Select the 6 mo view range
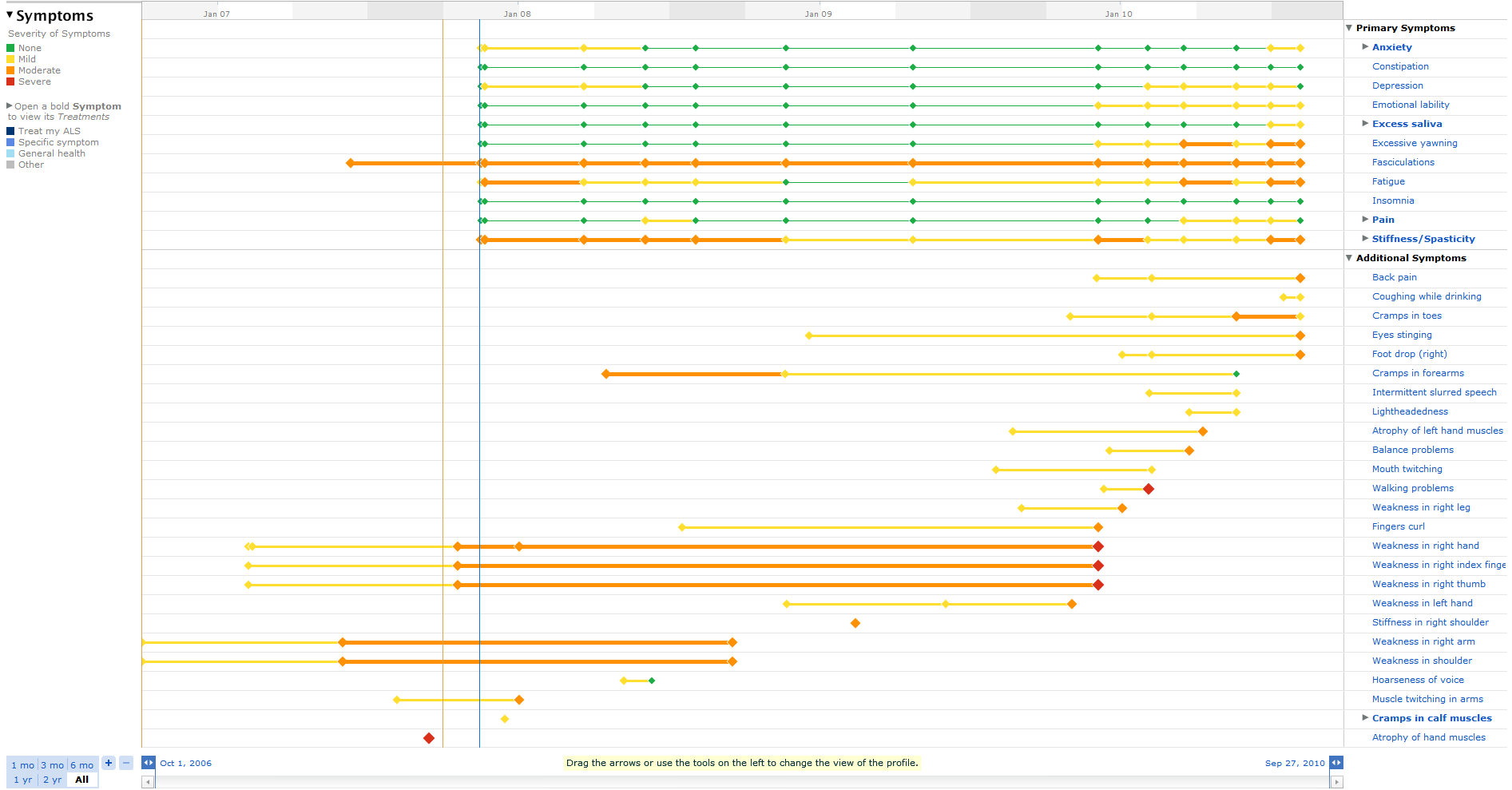1512x790 pixels. coord(81,765)
